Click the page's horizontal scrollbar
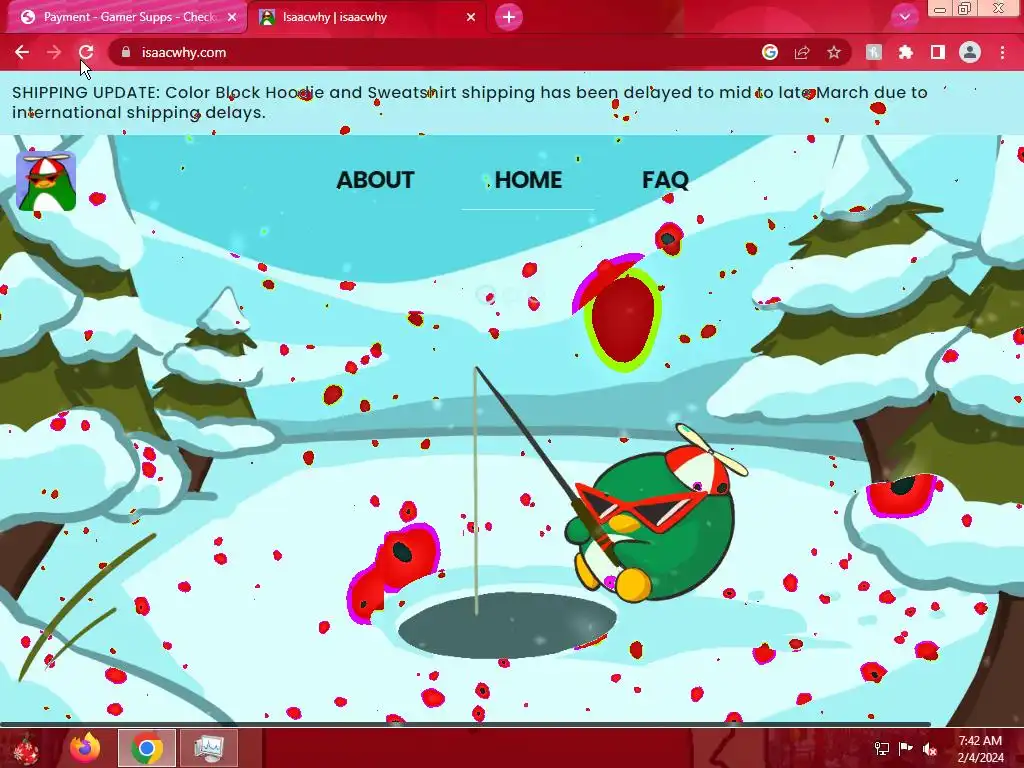1024x768 pixels. [465, 724]
